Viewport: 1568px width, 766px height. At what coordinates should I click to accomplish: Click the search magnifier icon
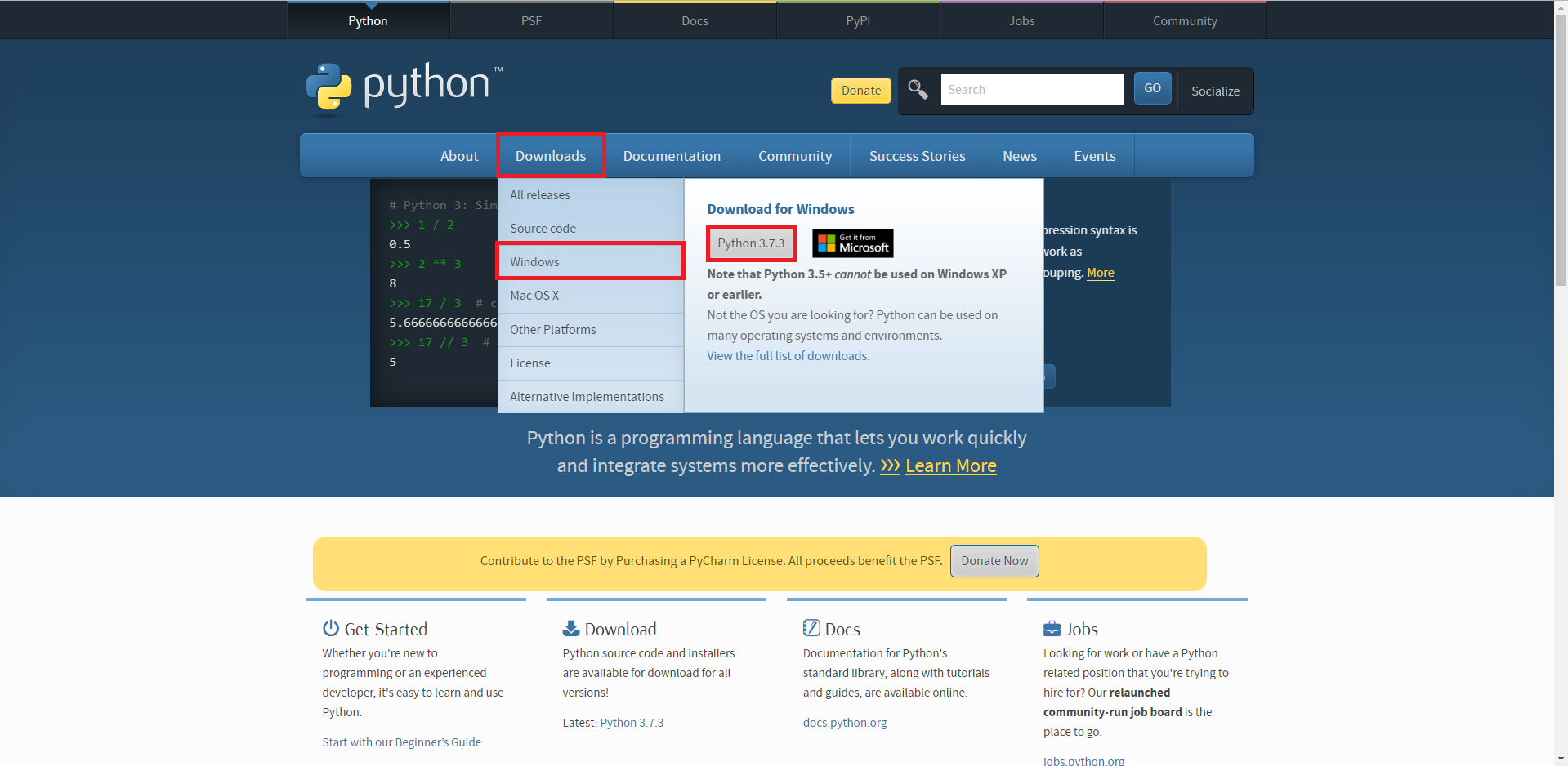tap(918, 89)
